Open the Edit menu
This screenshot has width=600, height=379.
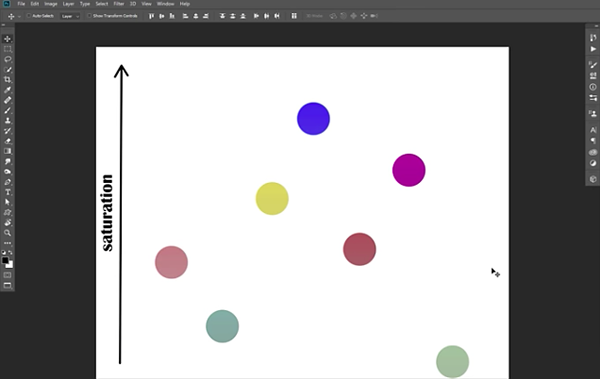34,4
